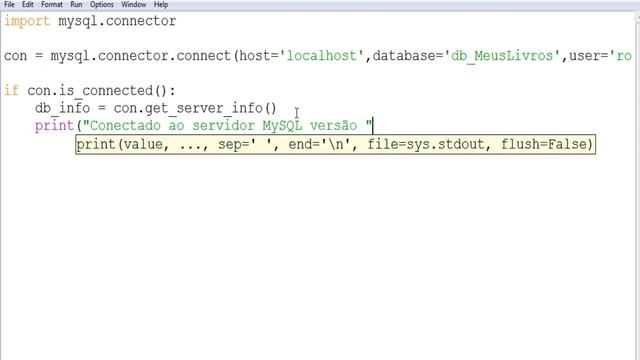The height and width of the screenshot is (360, 640).
Task: Open the File menu
Action: (x=9, y=4)
